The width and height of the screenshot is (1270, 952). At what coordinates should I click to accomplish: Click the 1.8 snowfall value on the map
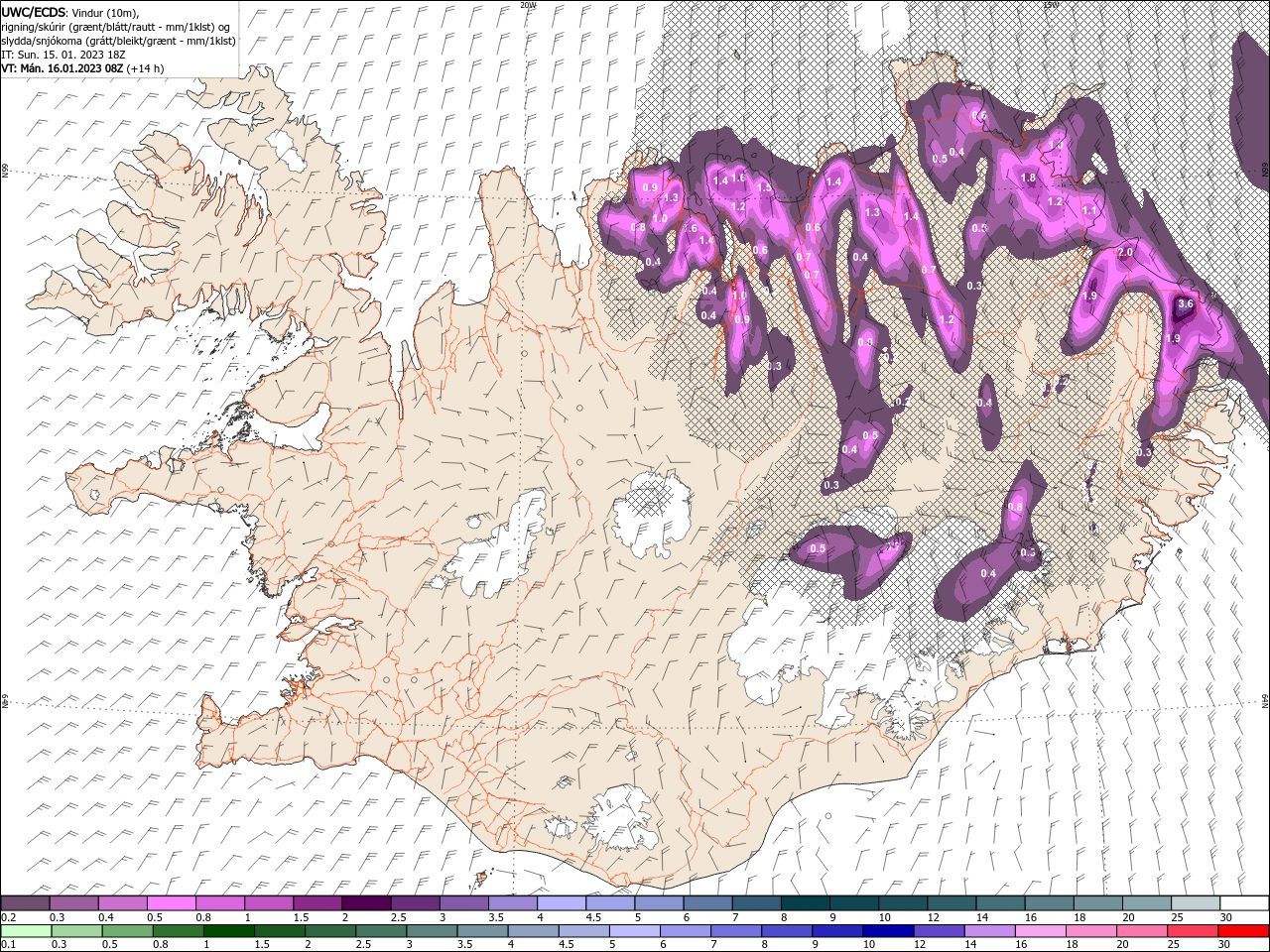(x=1029, y=178)
